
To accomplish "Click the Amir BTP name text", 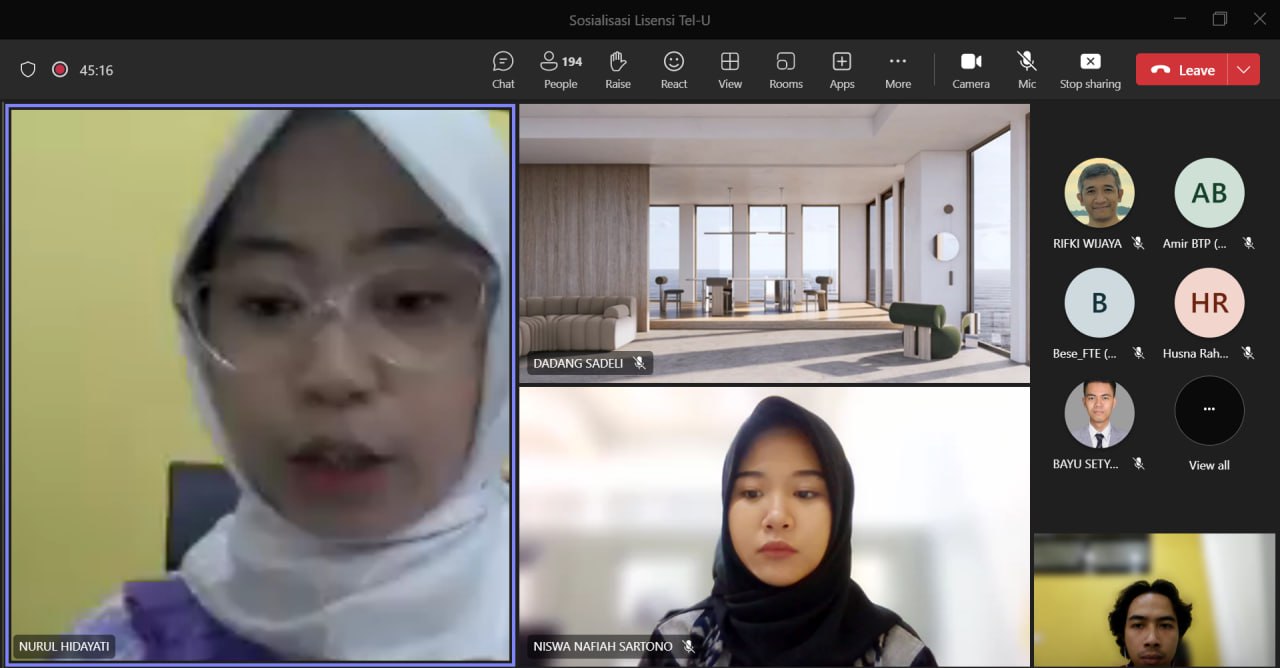I will [1194, 243].
